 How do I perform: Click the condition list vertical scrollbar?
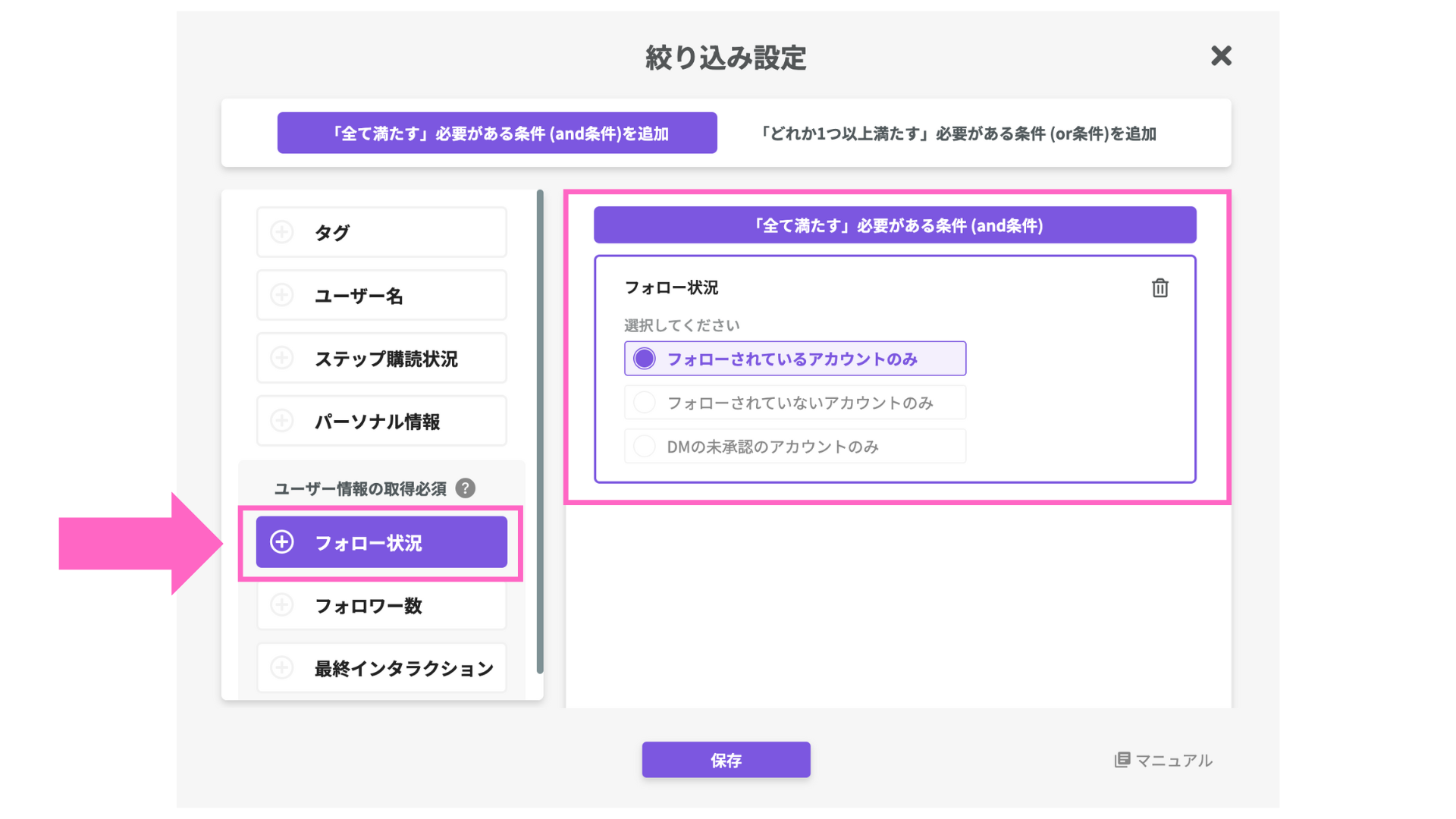pyautogui.click(x=540, y=432)
